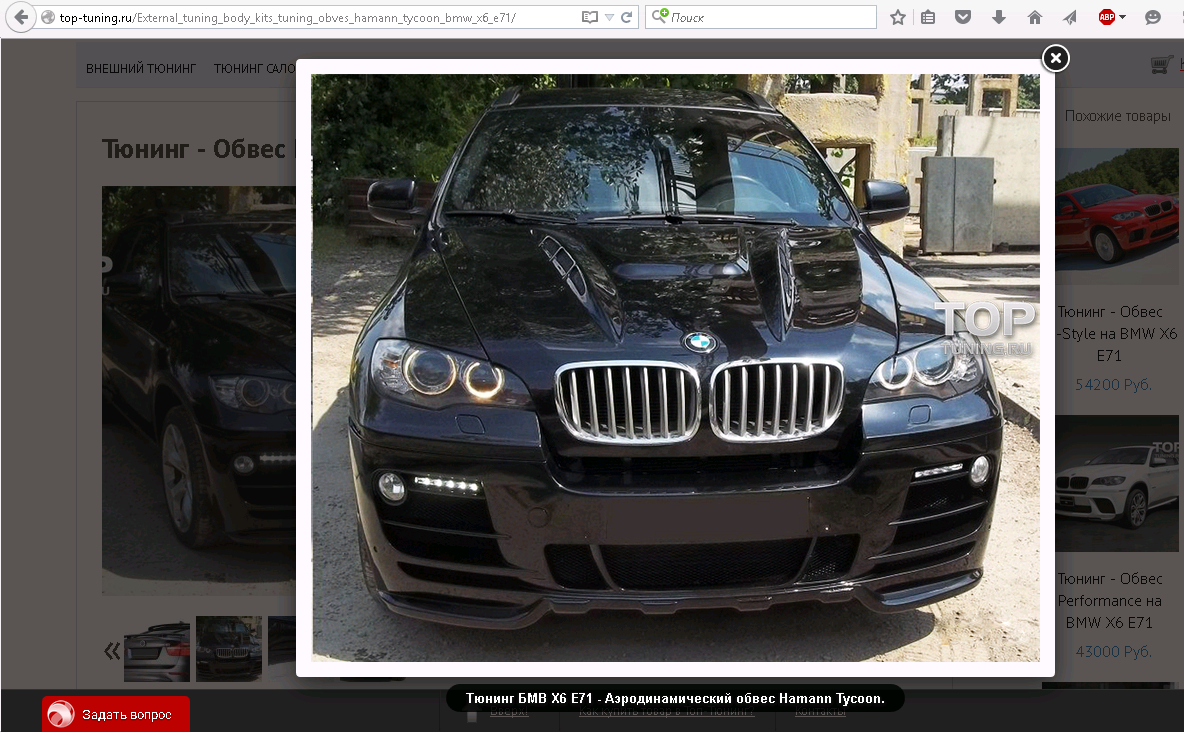This screenshot has height=732, width=1184.
Task: Click the Поиск search field
Action: [x=761, y=17]
